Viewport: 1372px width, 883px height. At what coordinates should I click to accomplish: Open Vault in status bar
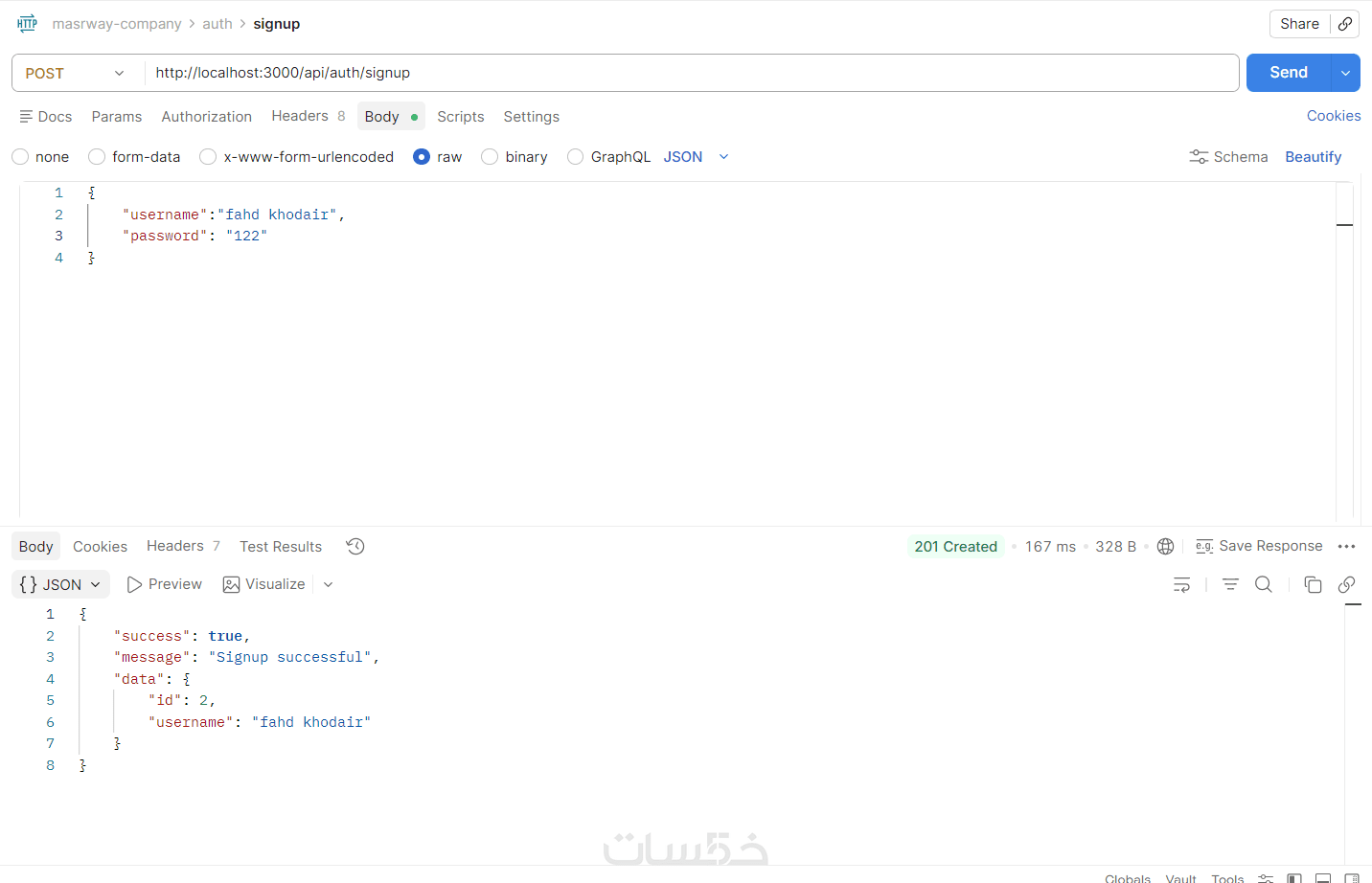[x=1180, y=878]
